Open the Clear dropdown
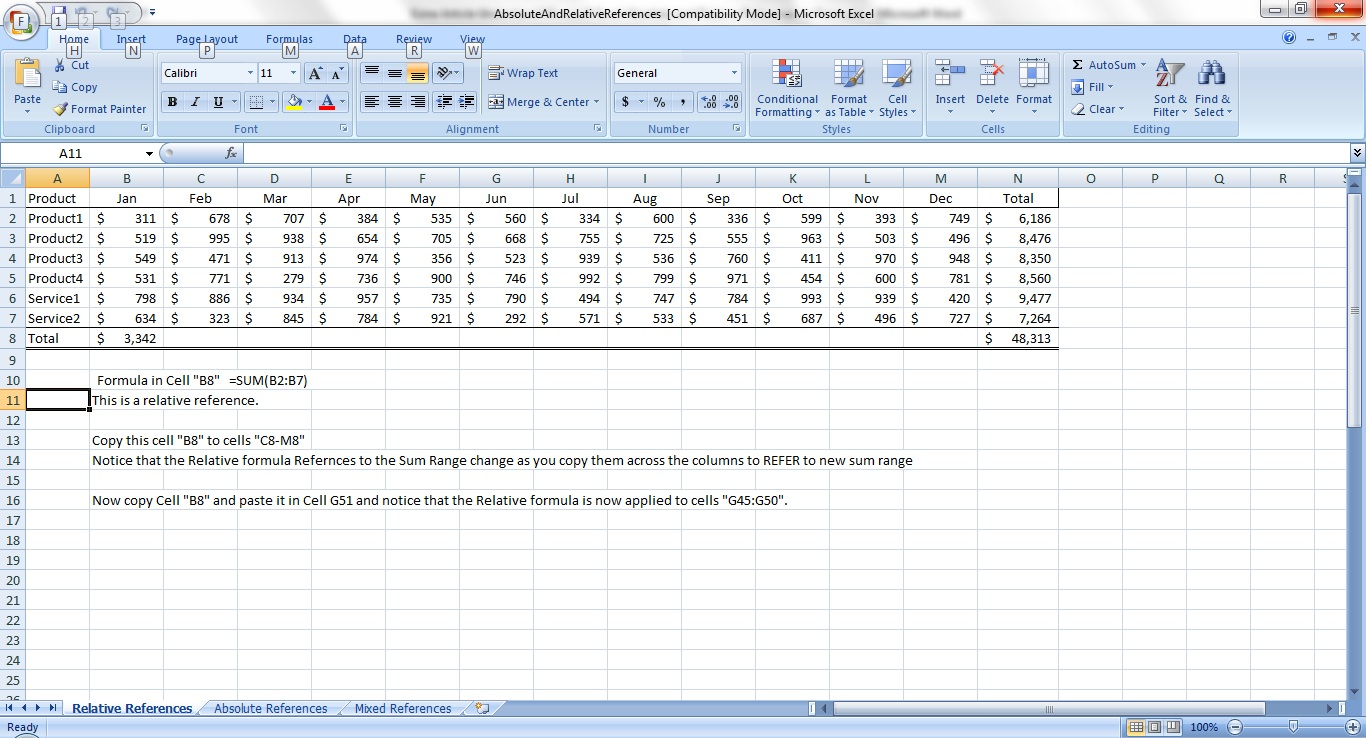Viewport: 1366px width, 738px height. coord(1097,109)
